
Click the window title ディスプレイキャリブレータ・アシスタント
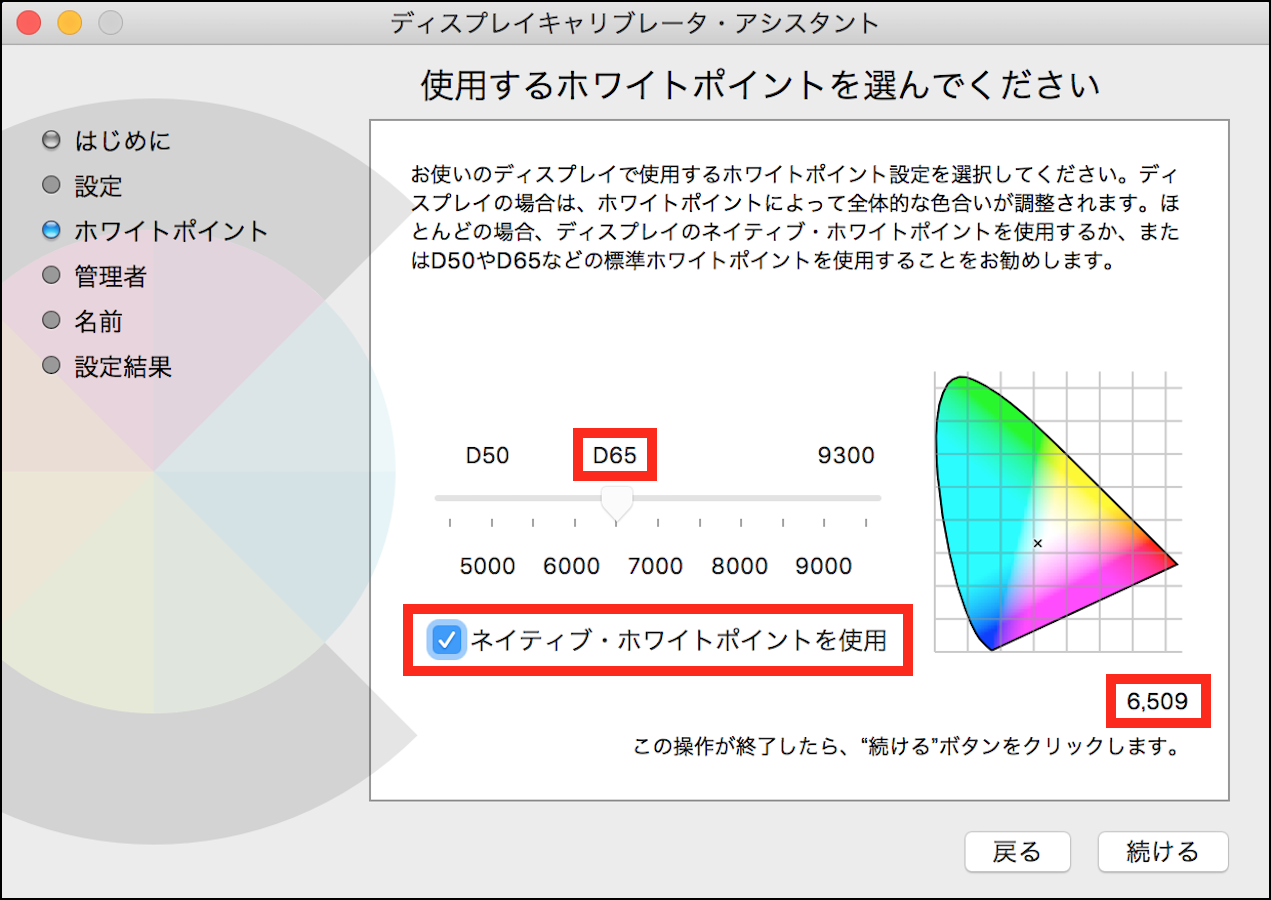[x=636, y=22]
